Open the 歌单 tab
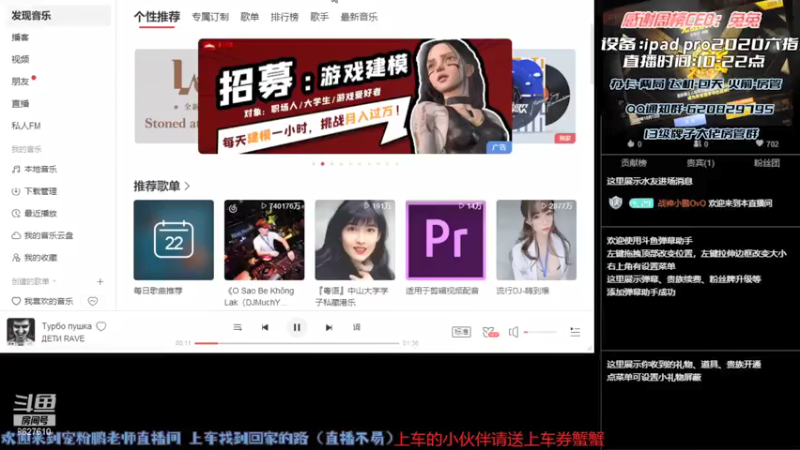This screenshot has width=800, height=450. 249,17
